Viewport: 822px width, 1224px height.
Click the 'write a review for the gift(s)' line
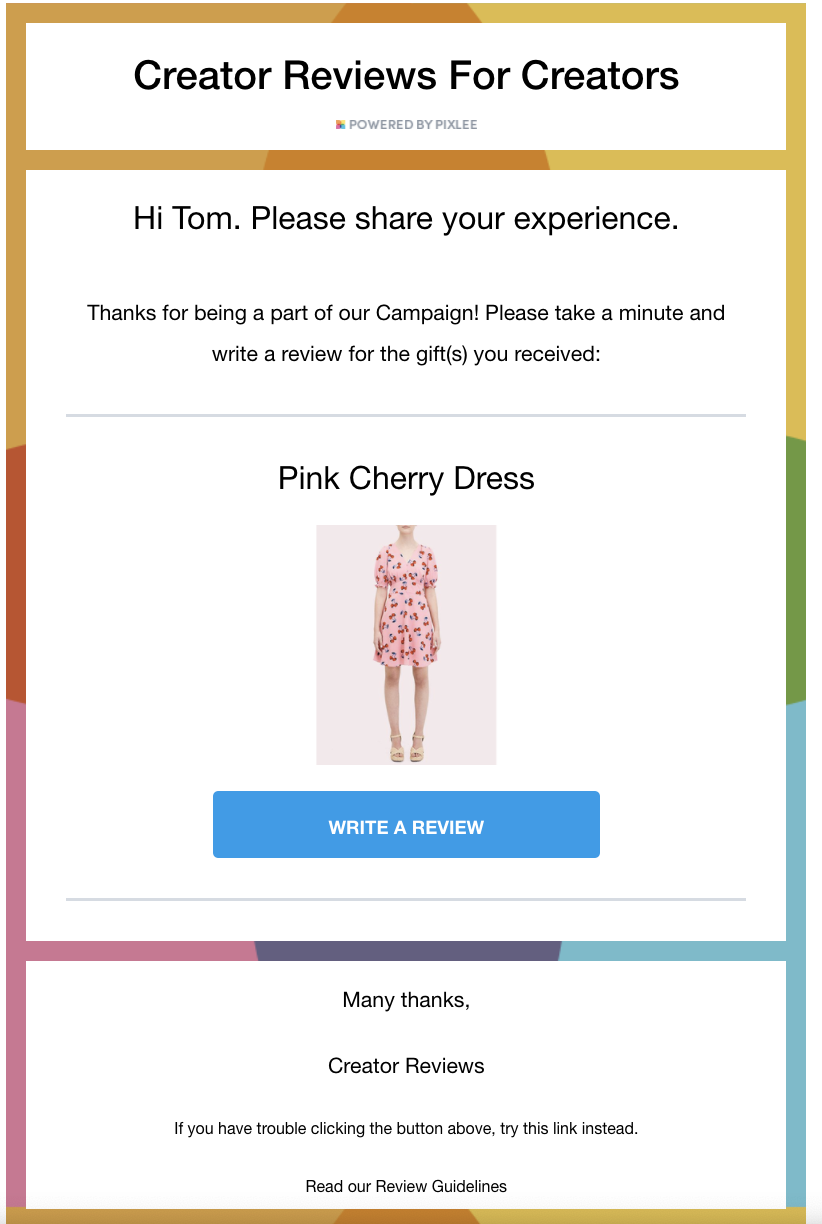[x=406, y=353]
